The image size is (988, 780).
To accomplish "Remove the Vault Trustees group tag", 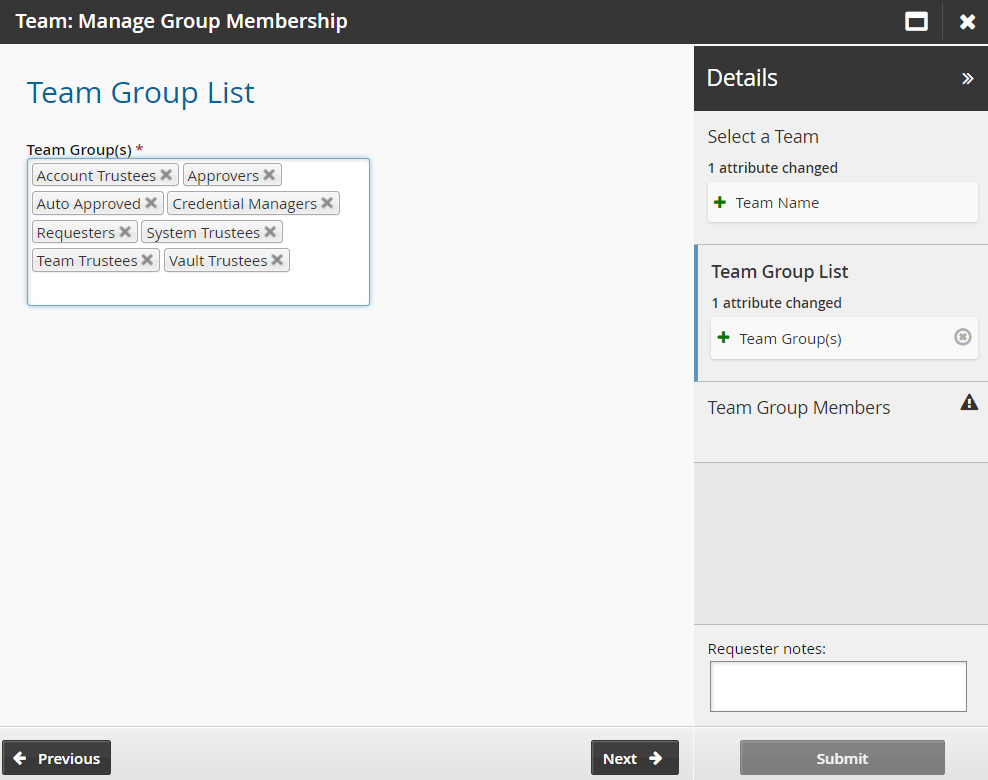I will [x=277, y=260].
